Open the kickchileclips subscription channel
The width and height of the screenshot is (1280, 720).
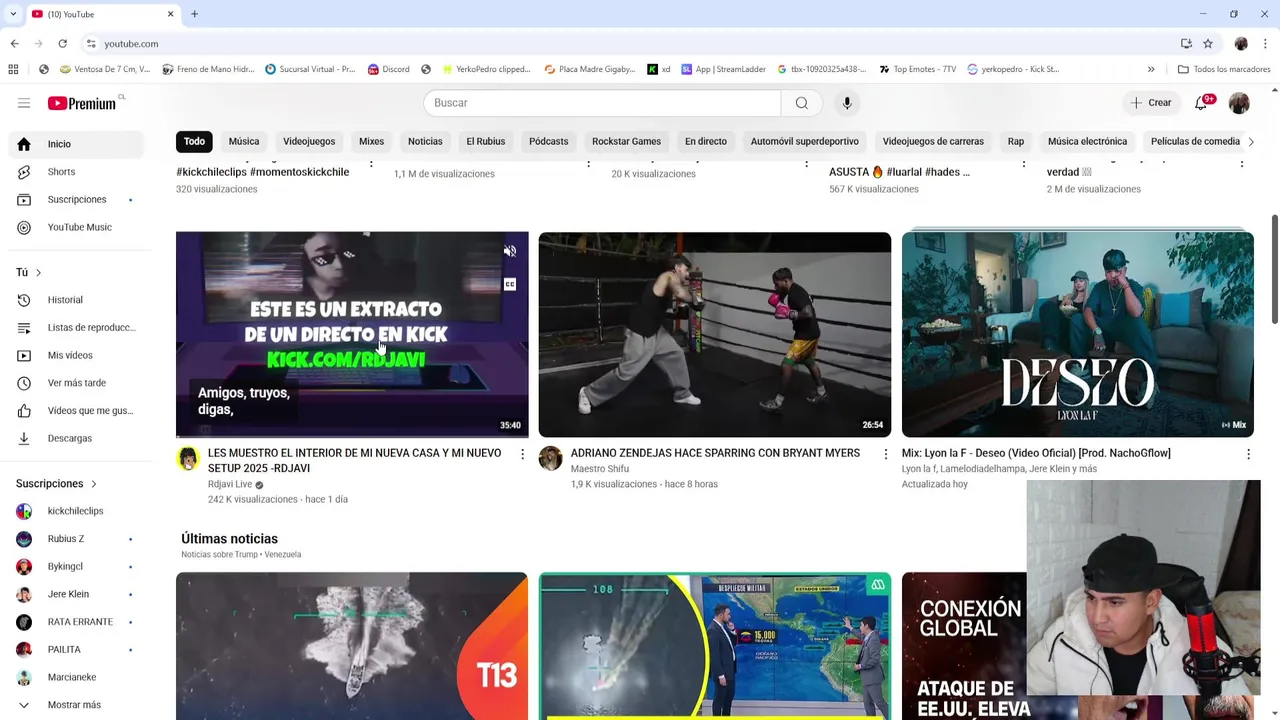[x=76, y=511]
